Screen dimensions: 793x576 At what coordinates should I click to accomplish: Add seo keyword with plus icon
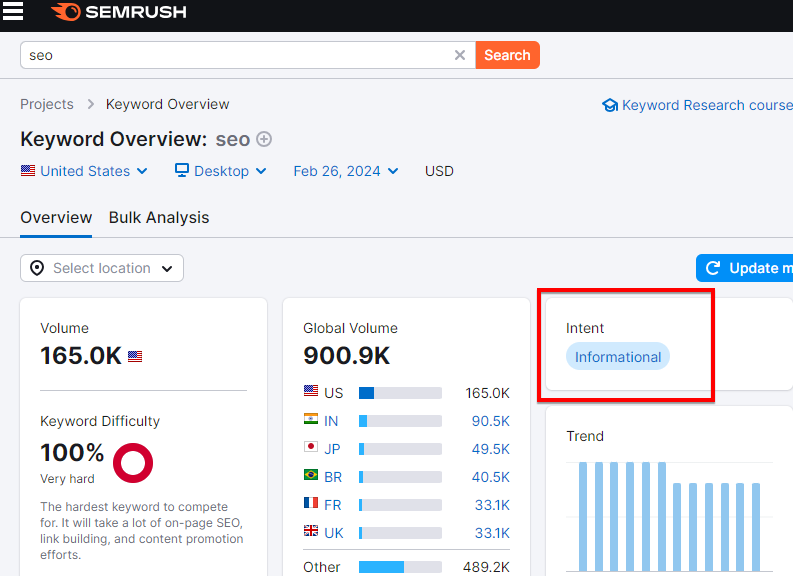pyautogui.click(x=264, y=139)
